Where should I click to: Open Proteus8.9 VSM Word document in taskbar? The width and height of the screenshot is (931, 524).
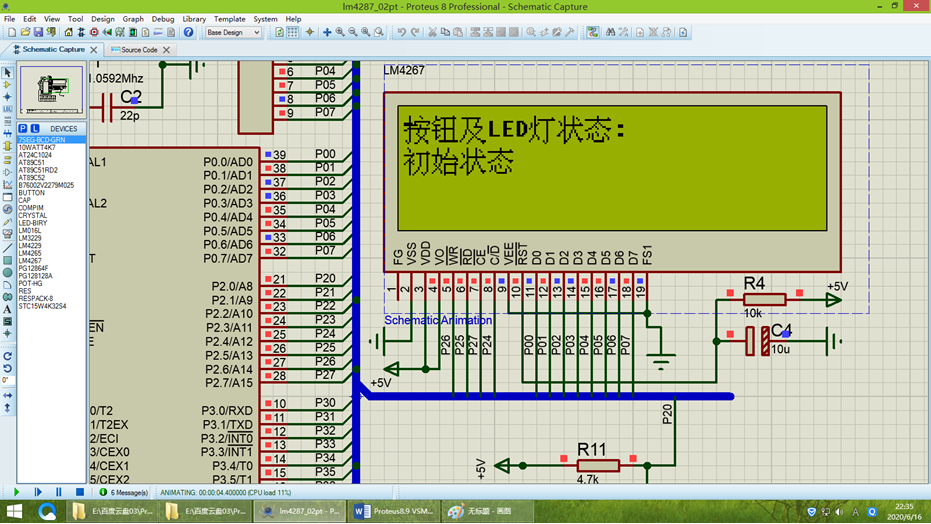(394, 512)
